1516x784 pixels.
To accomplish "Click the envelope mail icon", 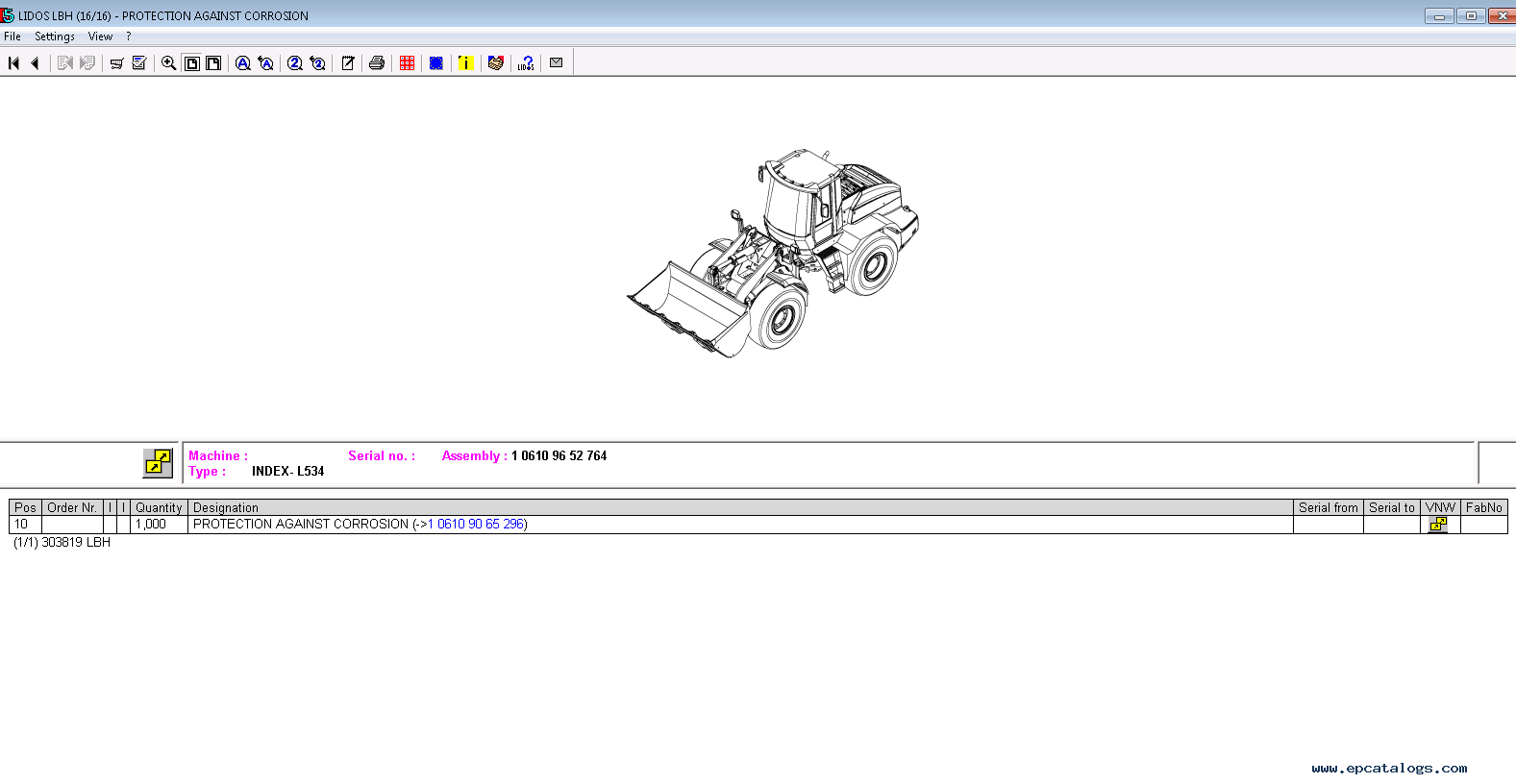I will click(556, 62).
